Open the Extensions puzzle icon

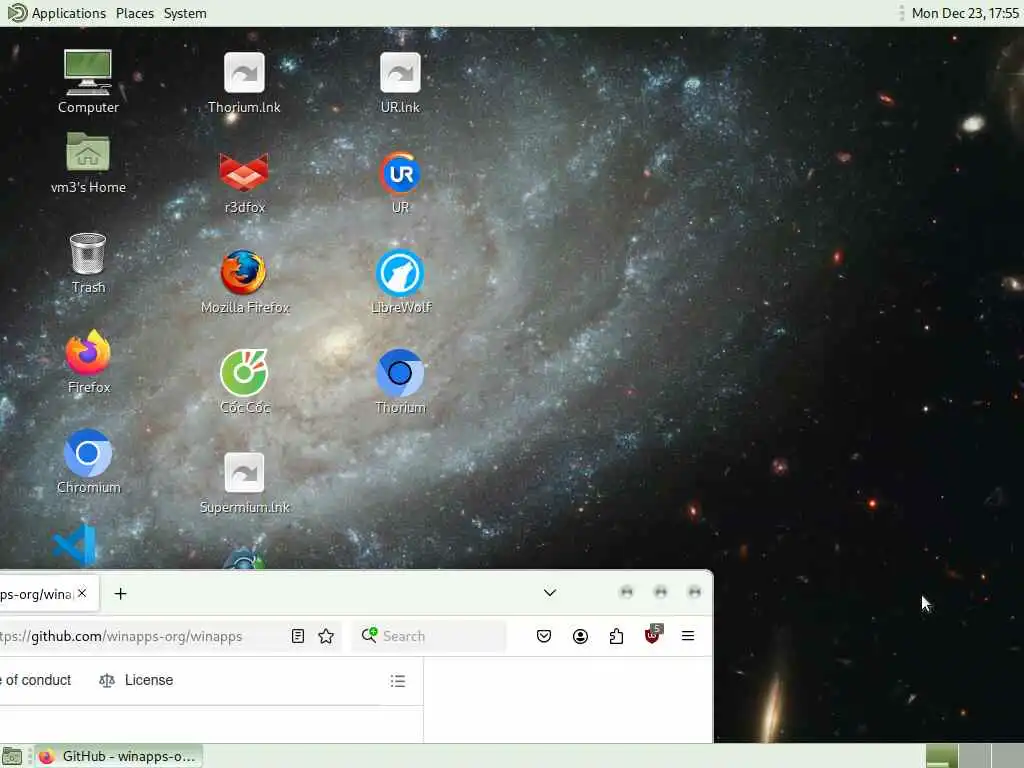pos(616,636)
